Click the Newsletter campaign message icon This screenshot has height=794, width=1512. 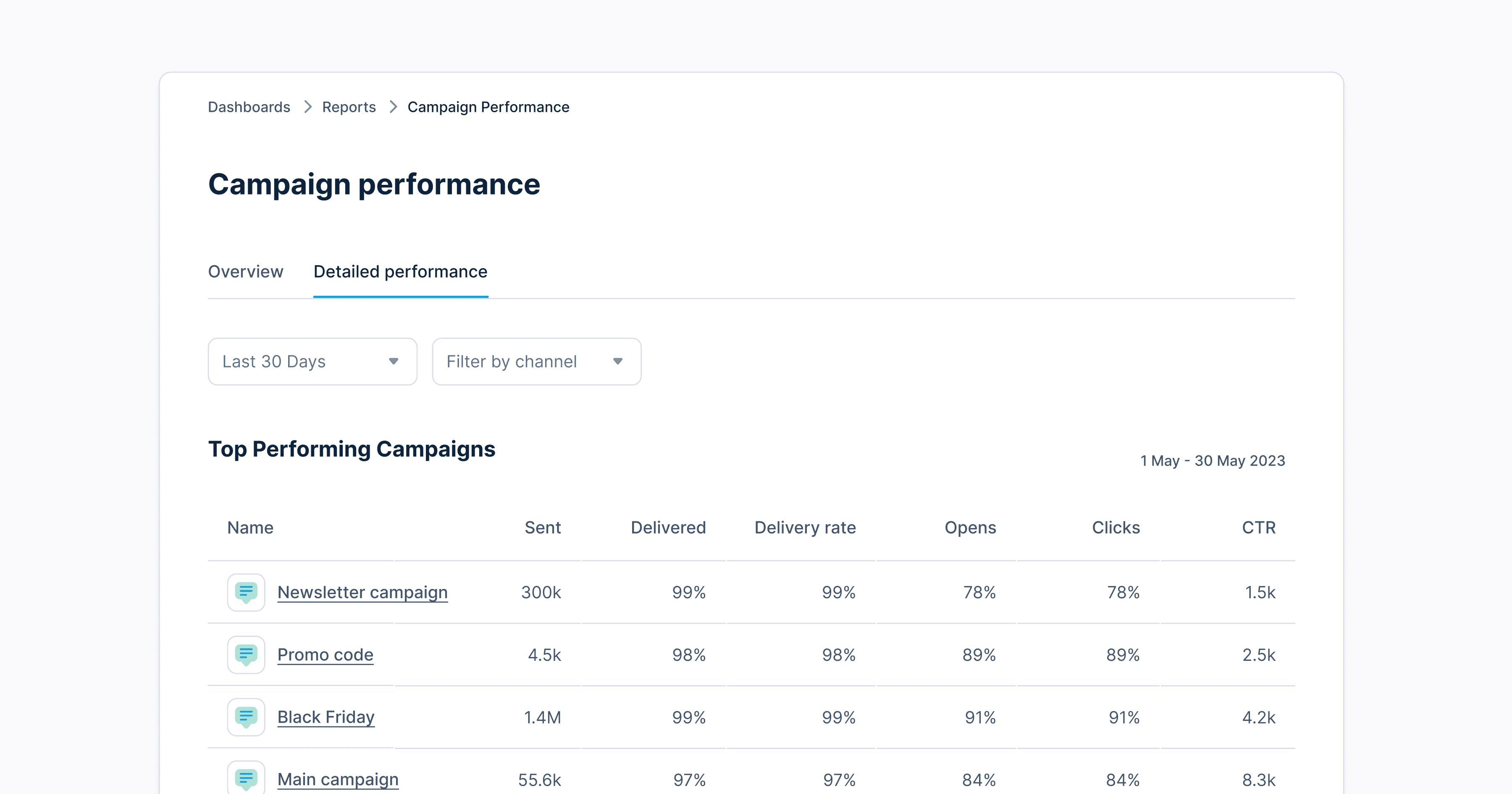click(246, 592)
